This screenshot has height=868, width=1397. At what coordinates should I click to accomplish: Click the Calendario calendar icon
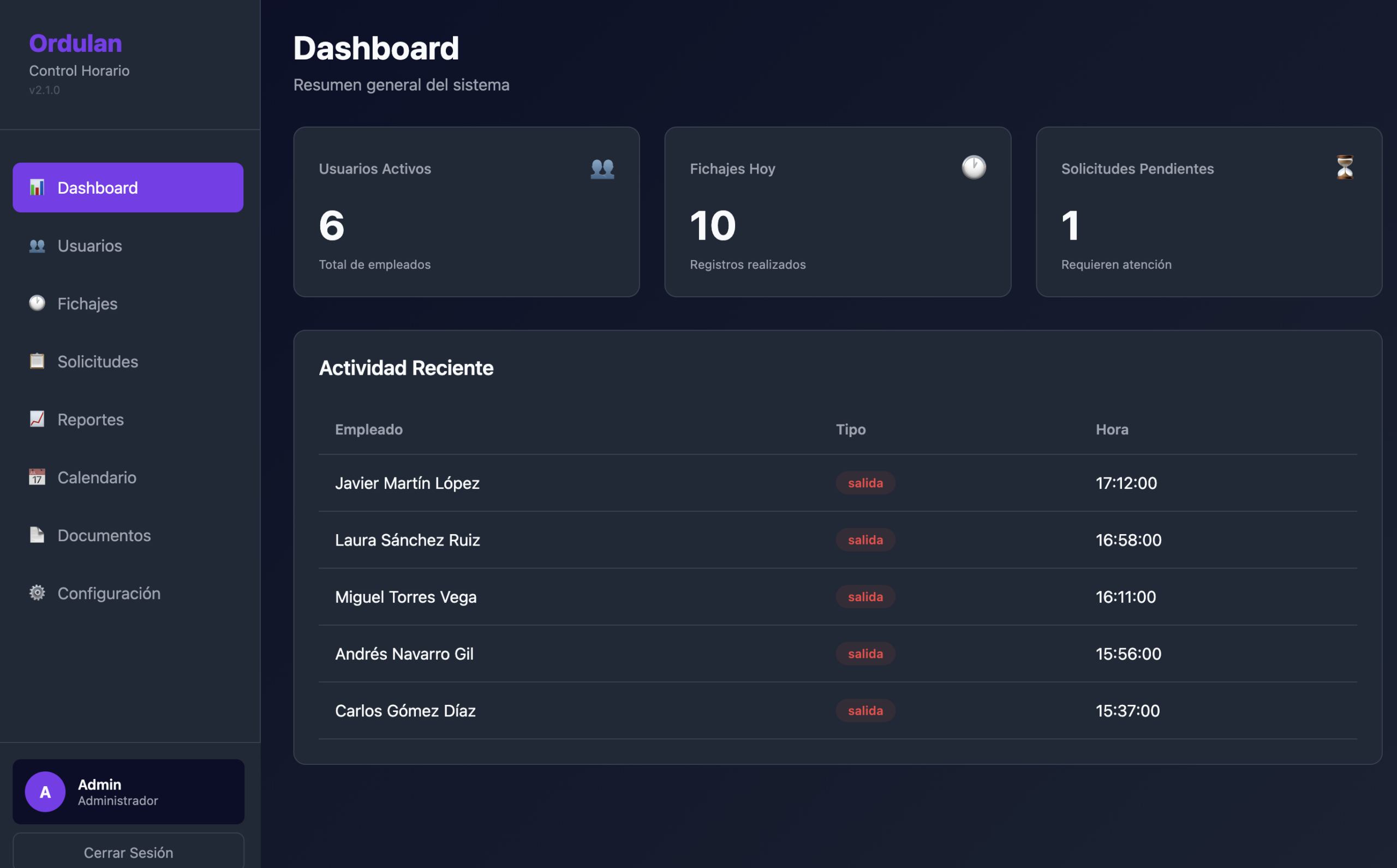(x=37, y=477)
